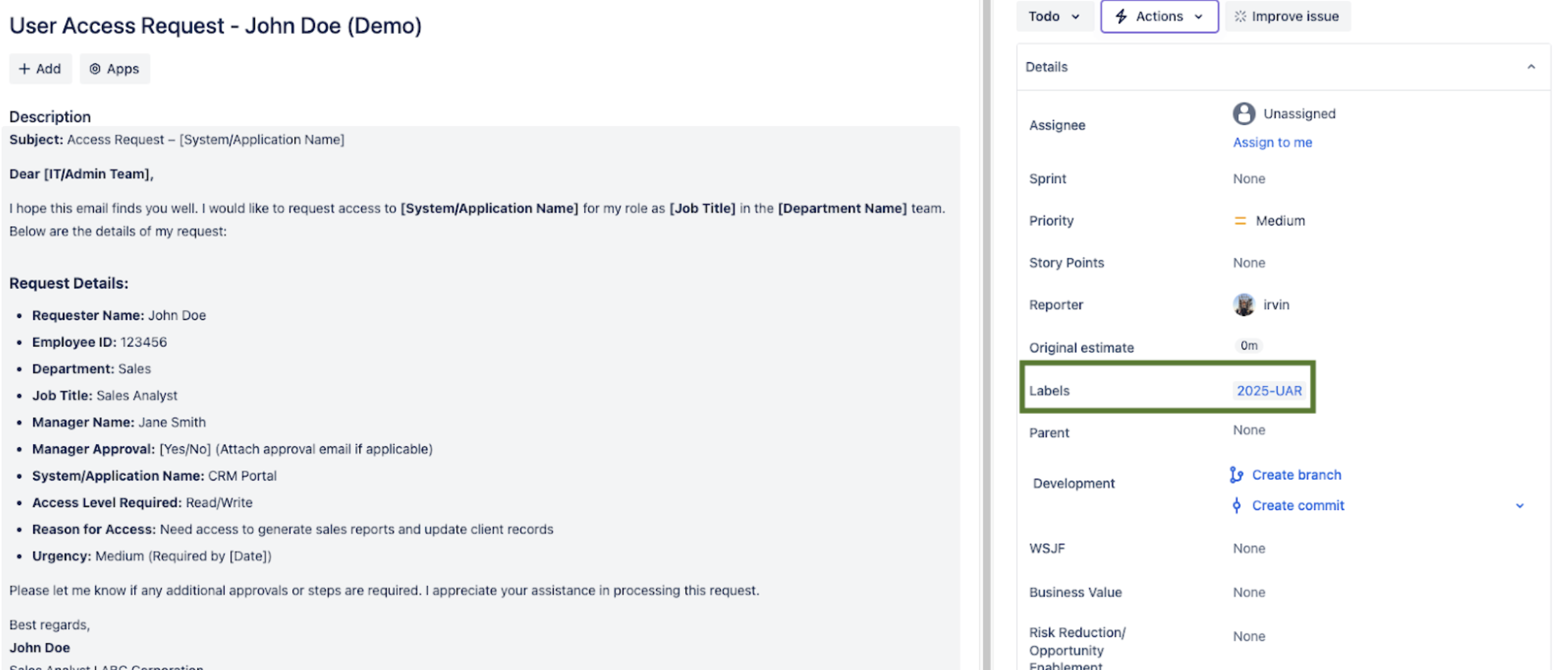Expand the Development section chevron

(1520, 506)
